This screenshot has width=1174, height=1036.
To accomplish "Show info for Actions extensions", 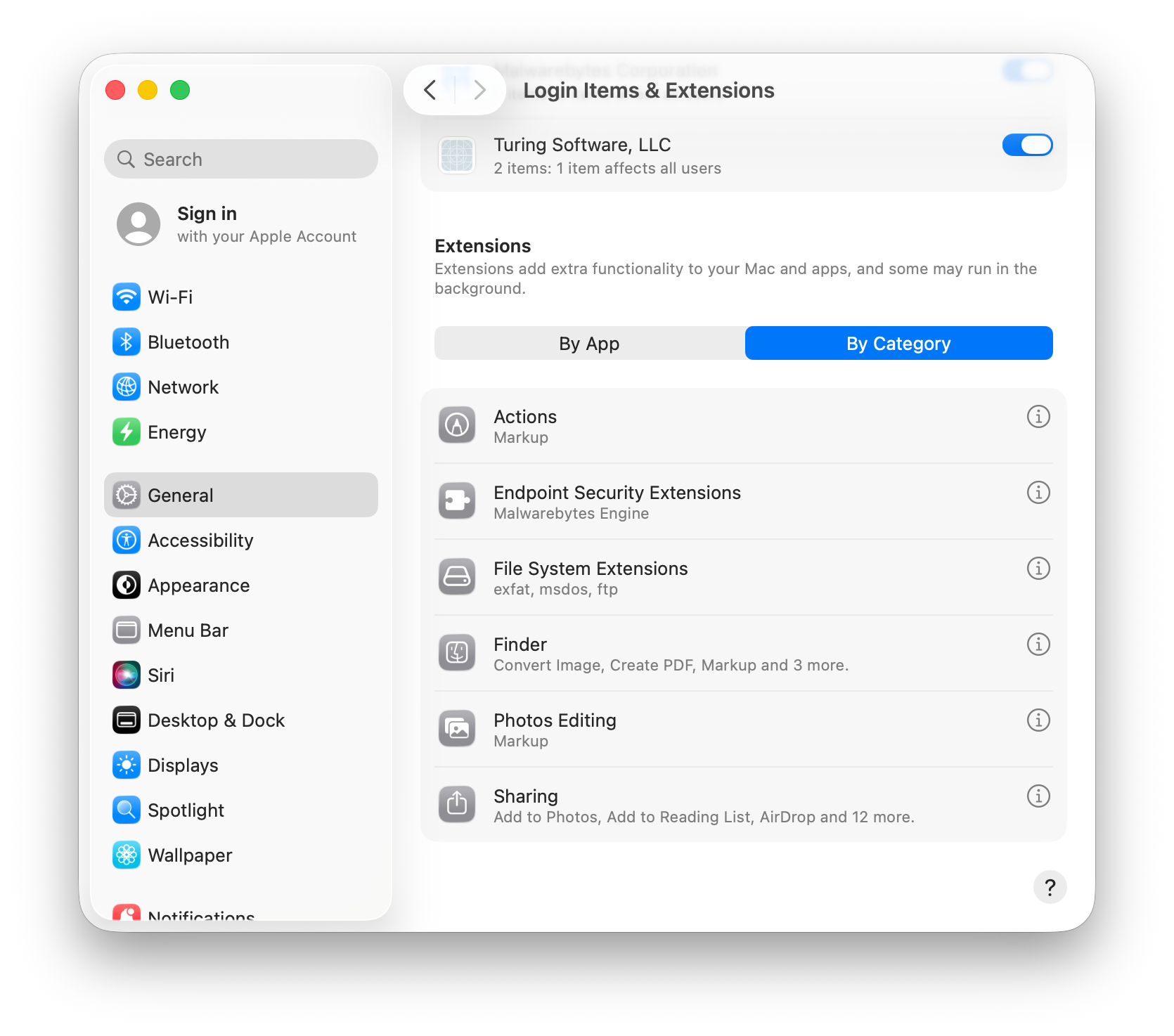I will click(1038, 417).
